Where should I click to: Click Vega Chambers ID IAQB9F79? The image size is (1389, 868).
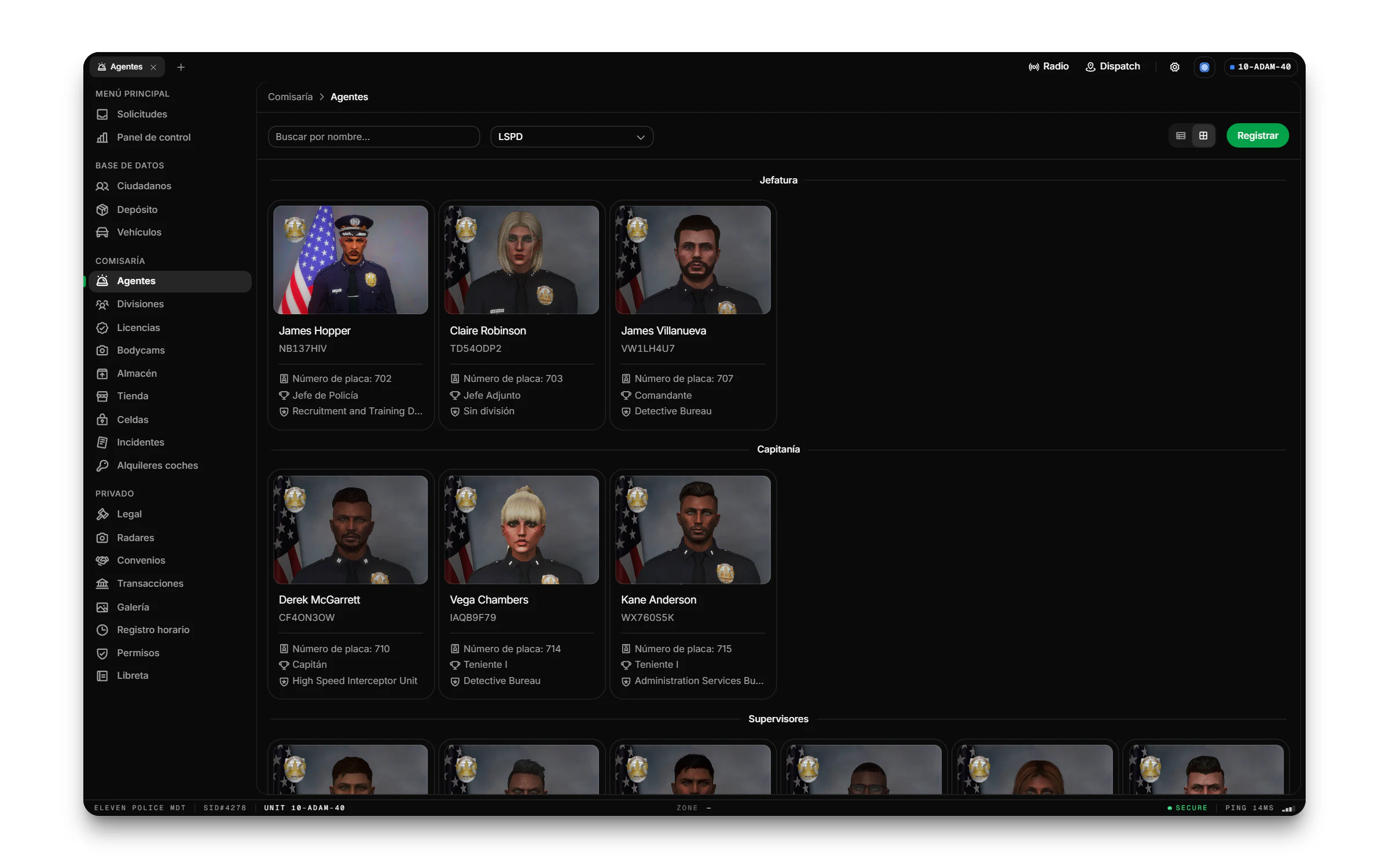(473, 617)
